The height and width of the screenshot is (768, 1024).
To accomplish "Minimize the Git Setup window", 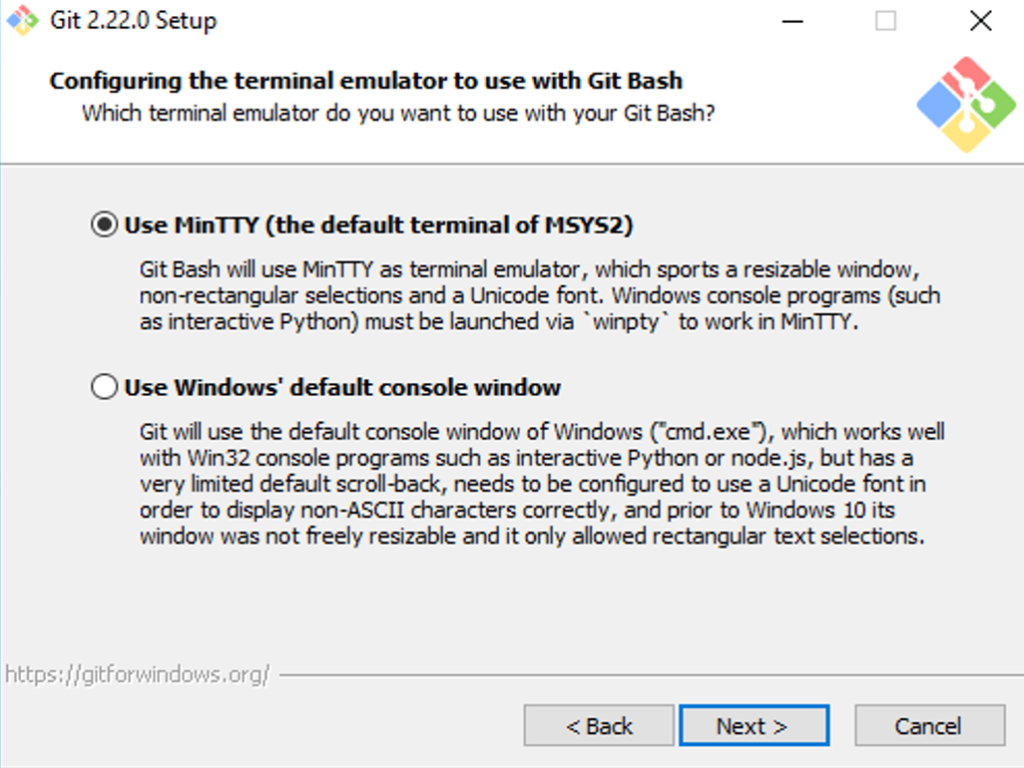I will (x=792, y=22).
